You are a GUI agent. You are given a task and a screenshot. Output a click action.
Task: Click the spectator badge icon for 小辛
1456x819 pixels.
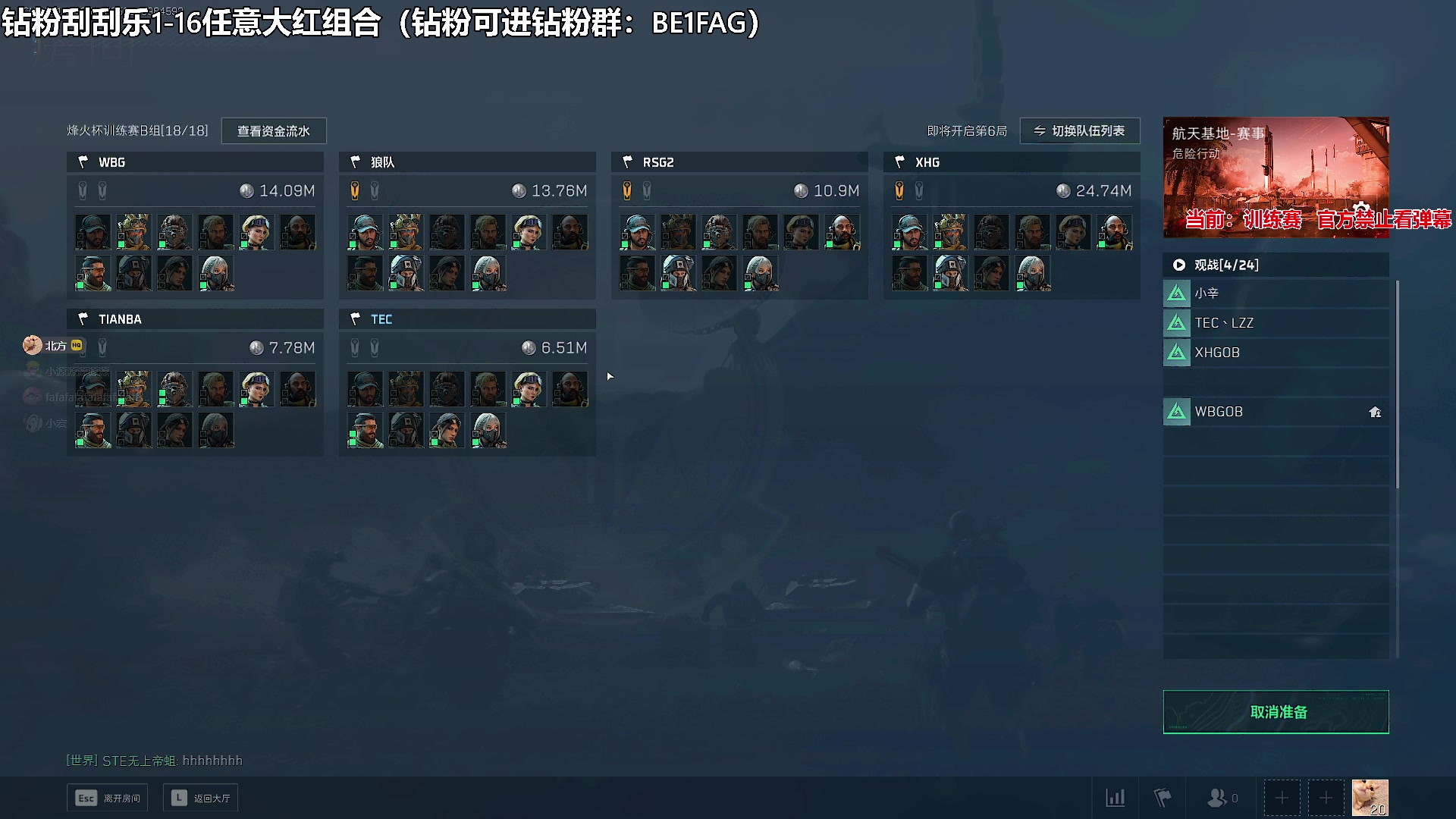pyautogui.click(x=1177, y=293)
